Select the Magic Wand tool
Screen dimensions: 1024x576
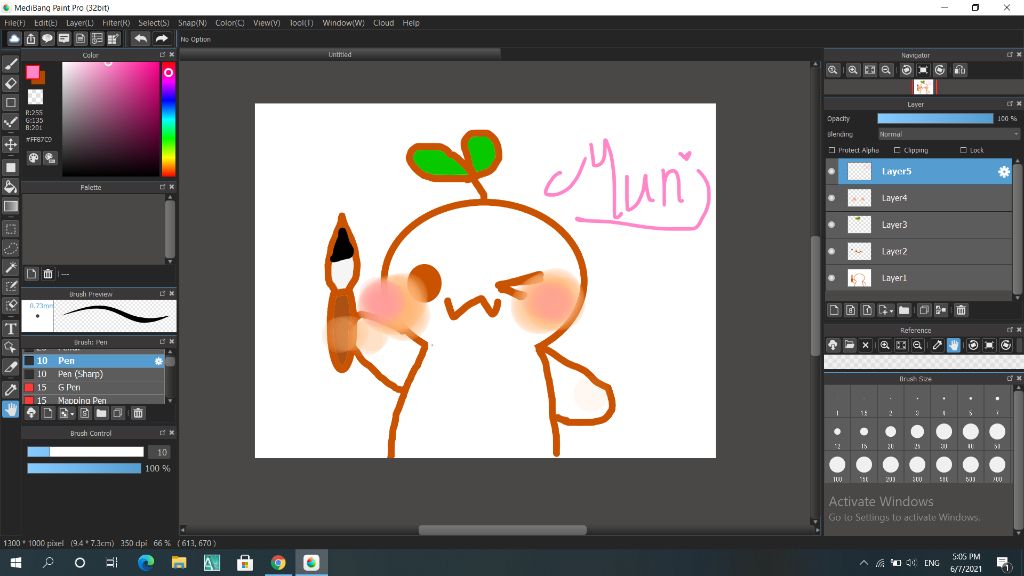[10, 268]
